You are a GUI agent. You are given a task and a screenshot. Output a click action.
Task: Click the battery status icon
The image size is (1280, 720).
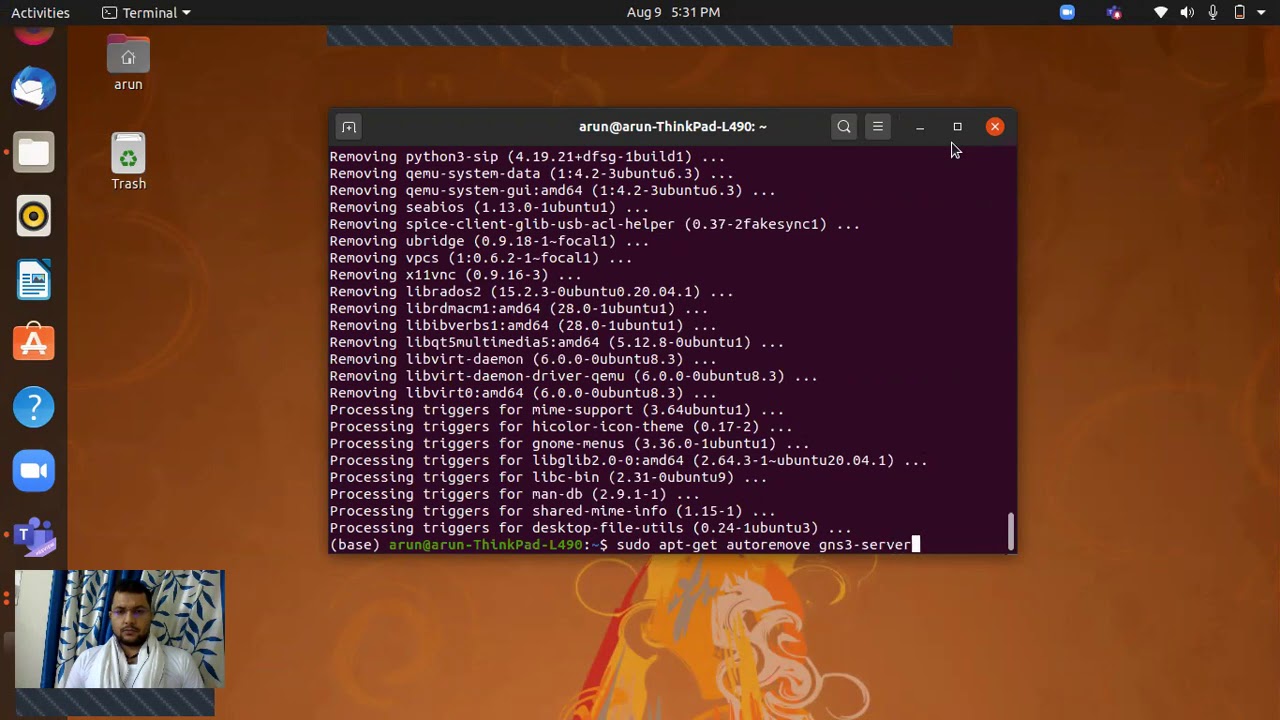[1240, 13]
